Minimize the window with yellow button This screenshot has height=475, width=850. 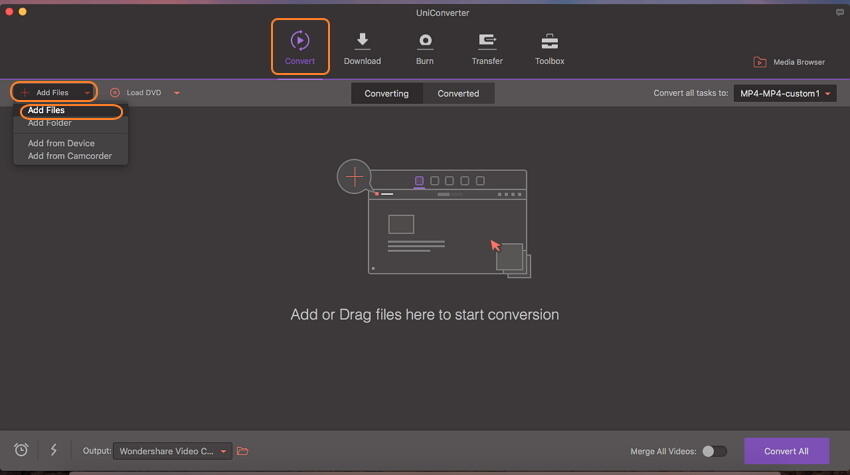click(x=23, y=11)
